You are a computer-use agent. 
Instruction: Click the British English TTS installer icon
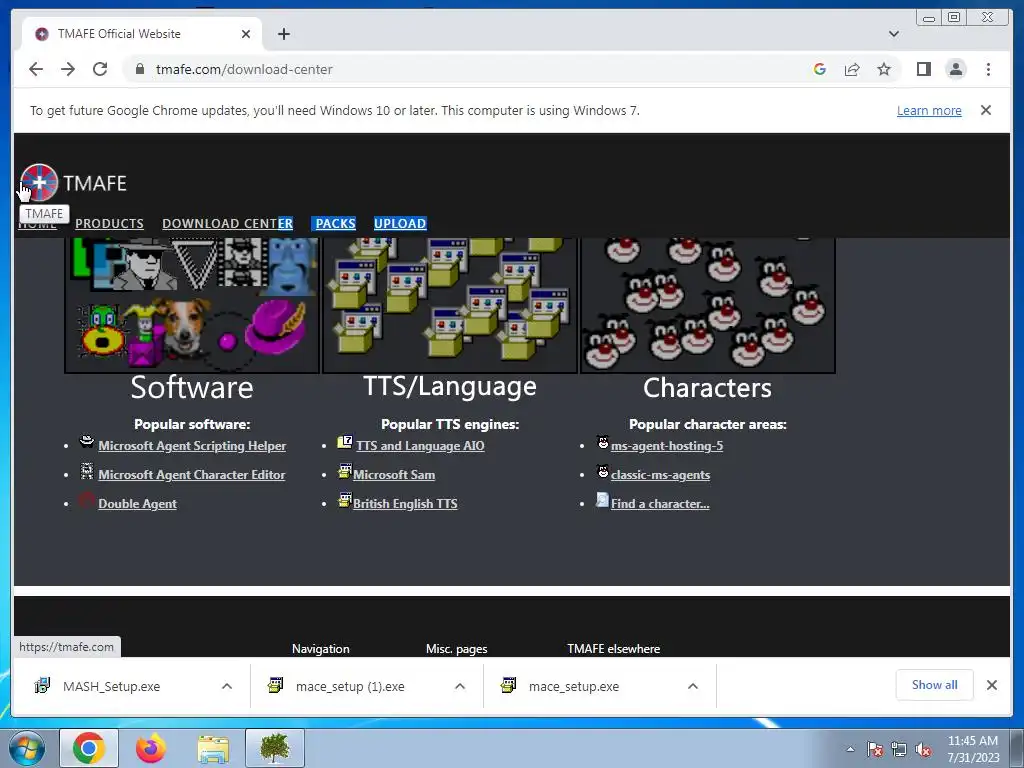pos(345,500)
